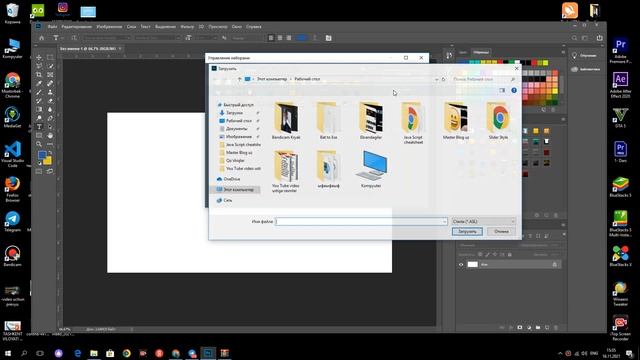Toggle visibility eye of background layer
This screenshot has height=360, width=640.
coord(461,264)
